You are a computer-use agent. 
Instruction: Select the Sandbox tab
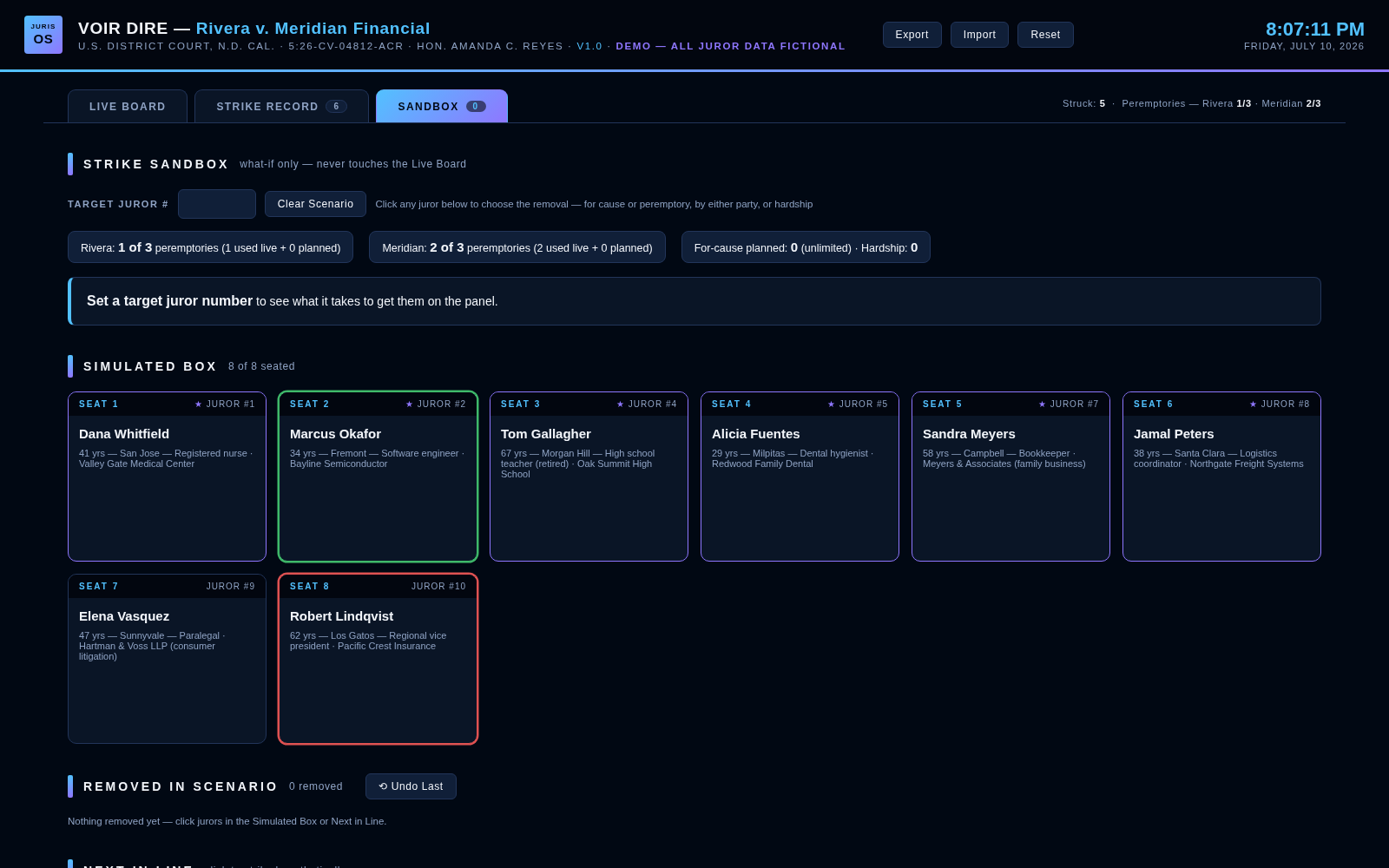[x=442, y=106]
